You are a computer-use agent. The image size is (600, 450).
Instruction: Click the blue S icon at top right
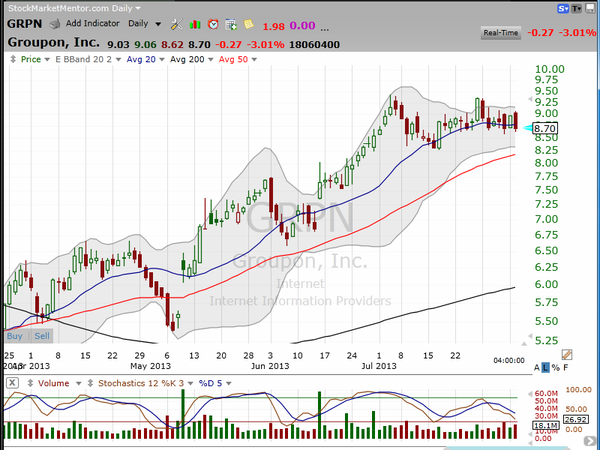(x=563, y=8)
